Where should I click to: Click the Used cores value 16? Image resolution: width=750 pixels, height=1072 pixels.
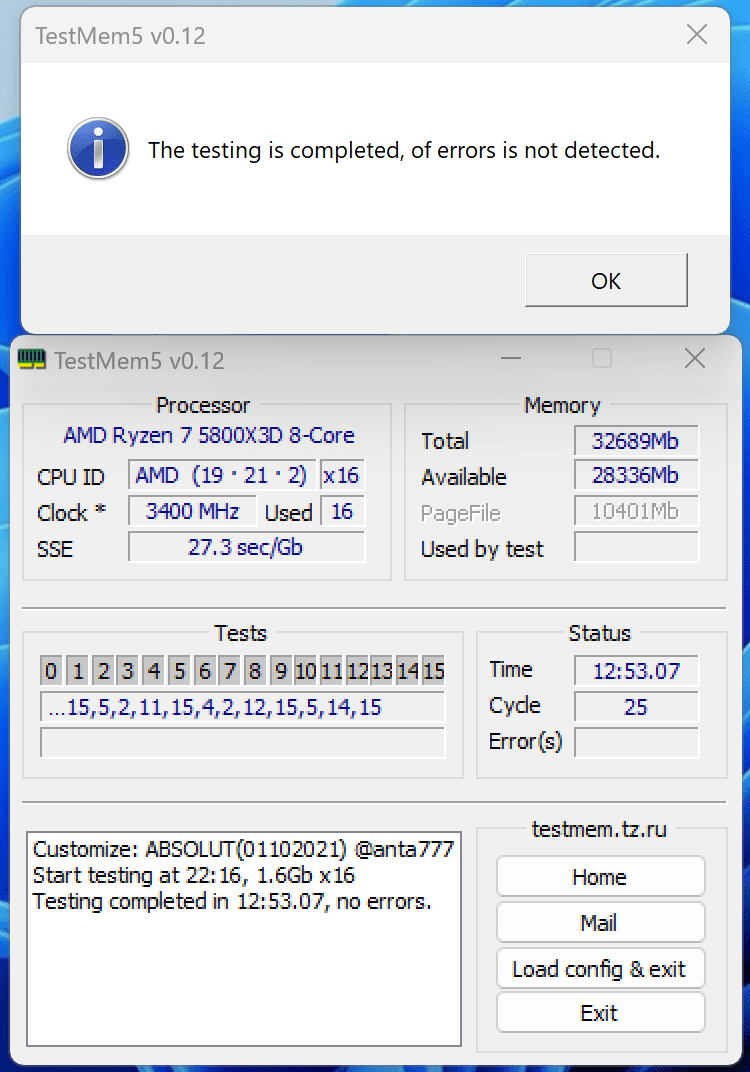pyautogui.click(x=342, y=511)
